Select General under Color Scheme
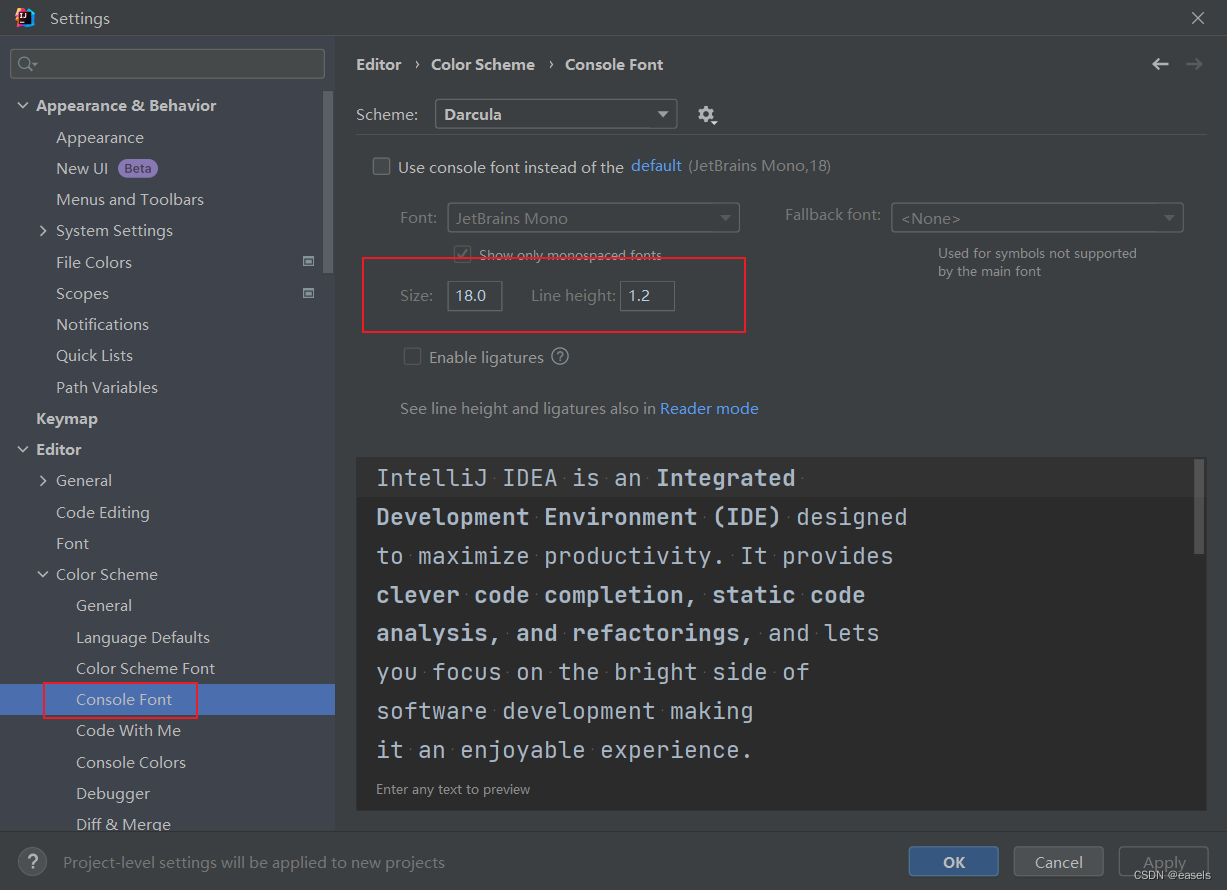This screenshot has height=890, width=1227. tap(104, 605)
